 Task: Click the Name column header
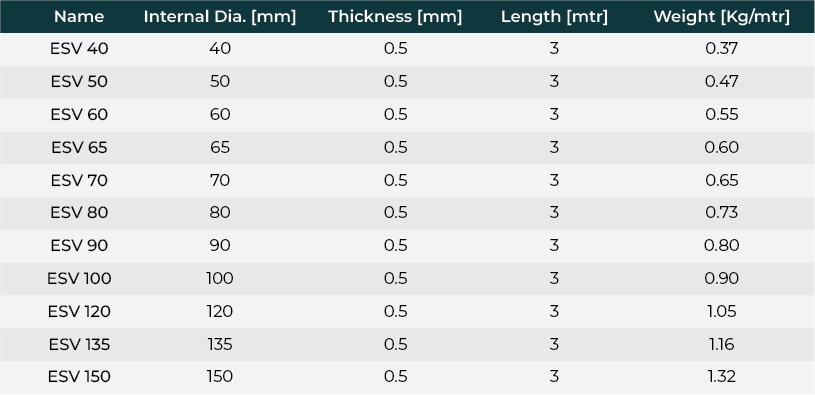coord(79,17)
